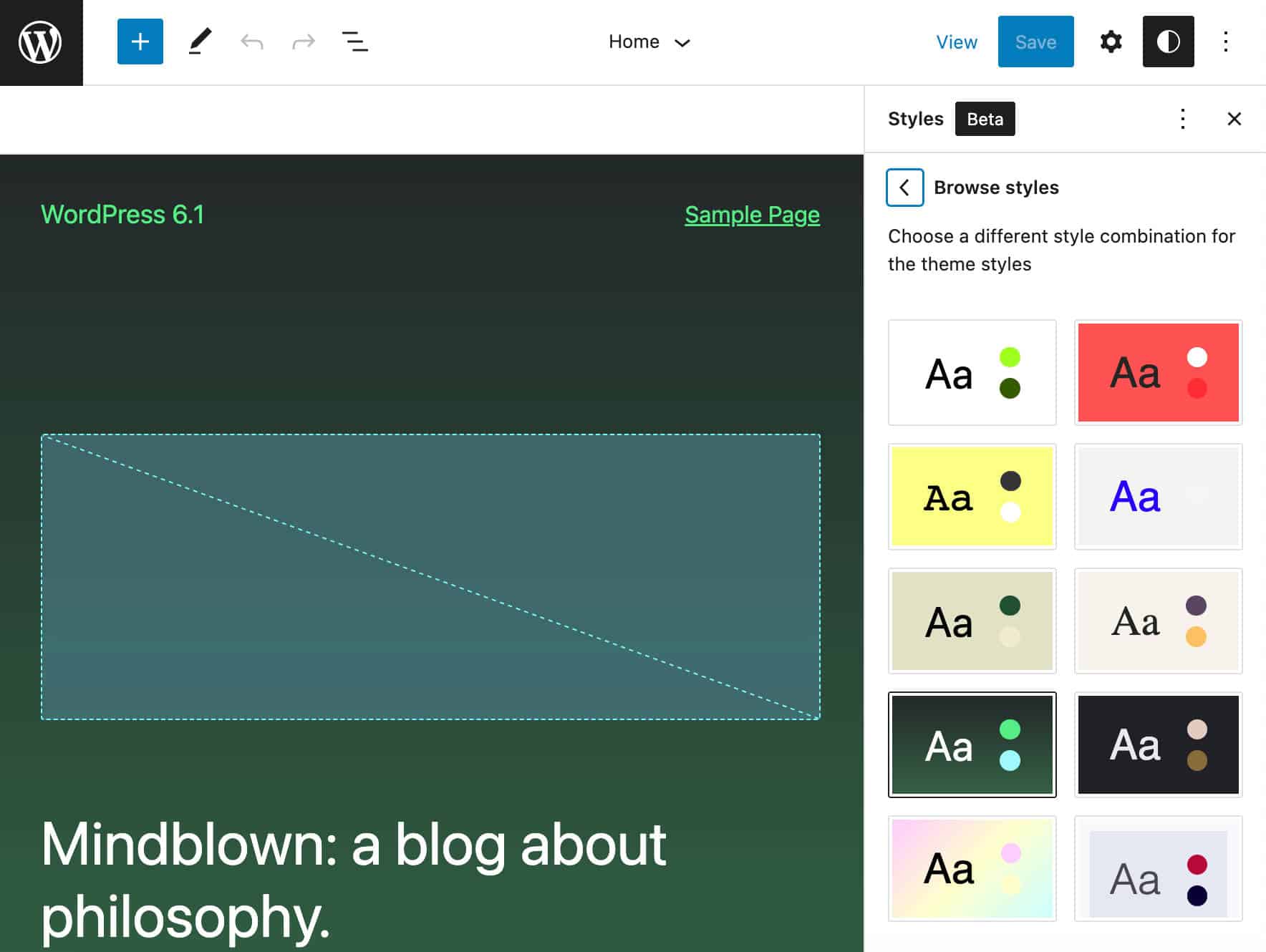The height and width of the screenshot is (952, 1266).
Task: Choose the red background style variation
Action: coord(1158,372)
